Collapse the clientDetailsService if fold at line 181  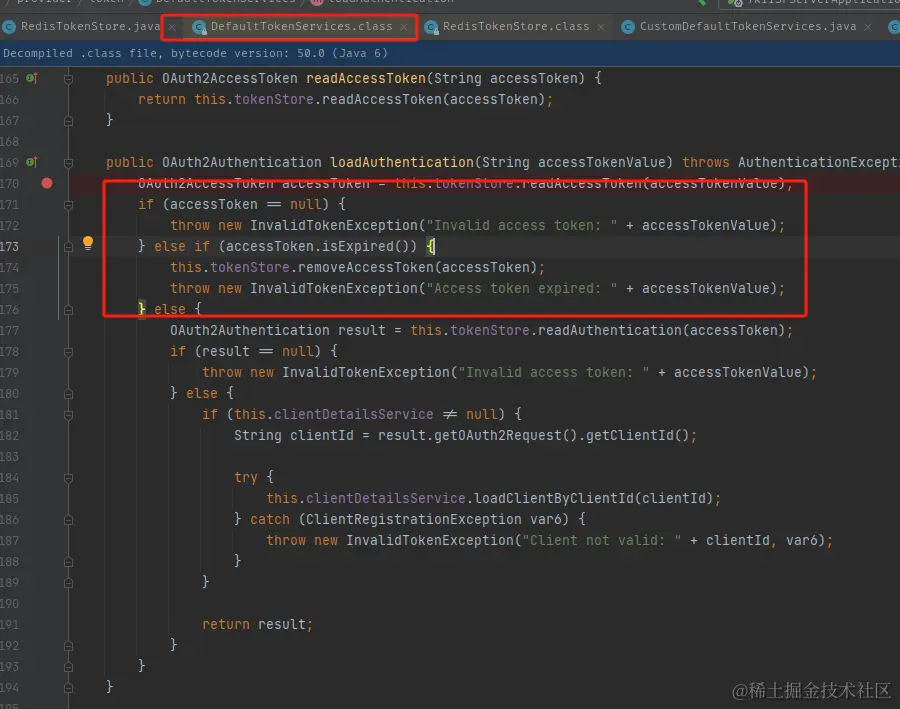[x=68, y=414]
